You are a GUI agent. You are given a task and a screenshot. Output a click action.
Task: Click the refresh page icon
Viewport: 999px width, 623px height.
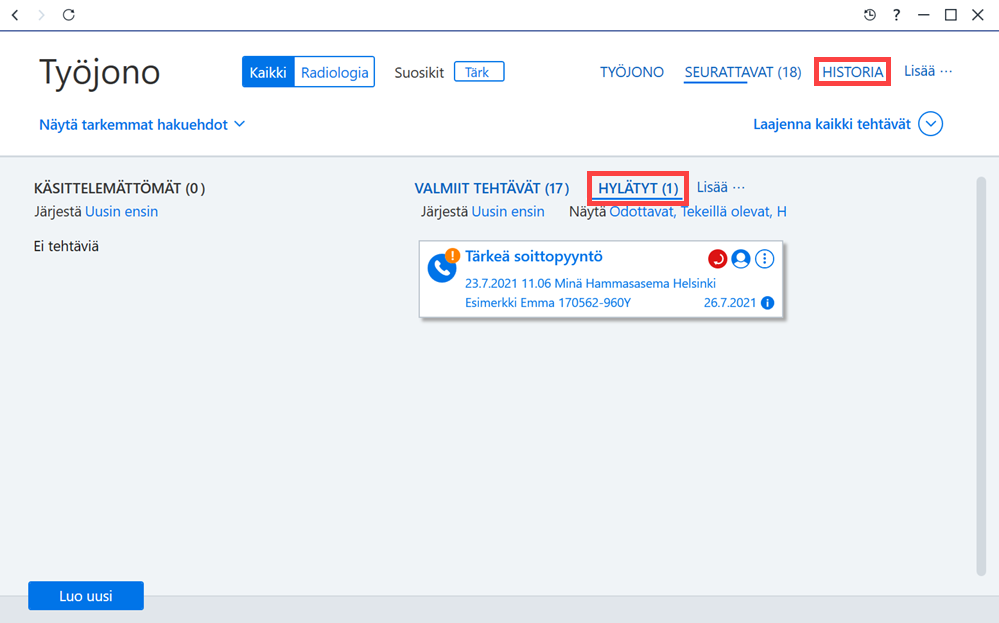pos(69,15)
